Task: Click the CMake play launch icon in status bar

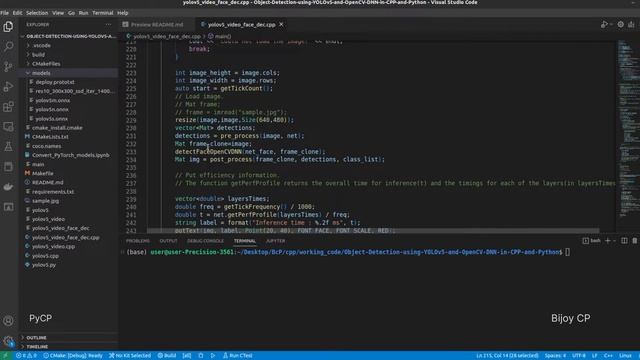Action: pos(213,356)
